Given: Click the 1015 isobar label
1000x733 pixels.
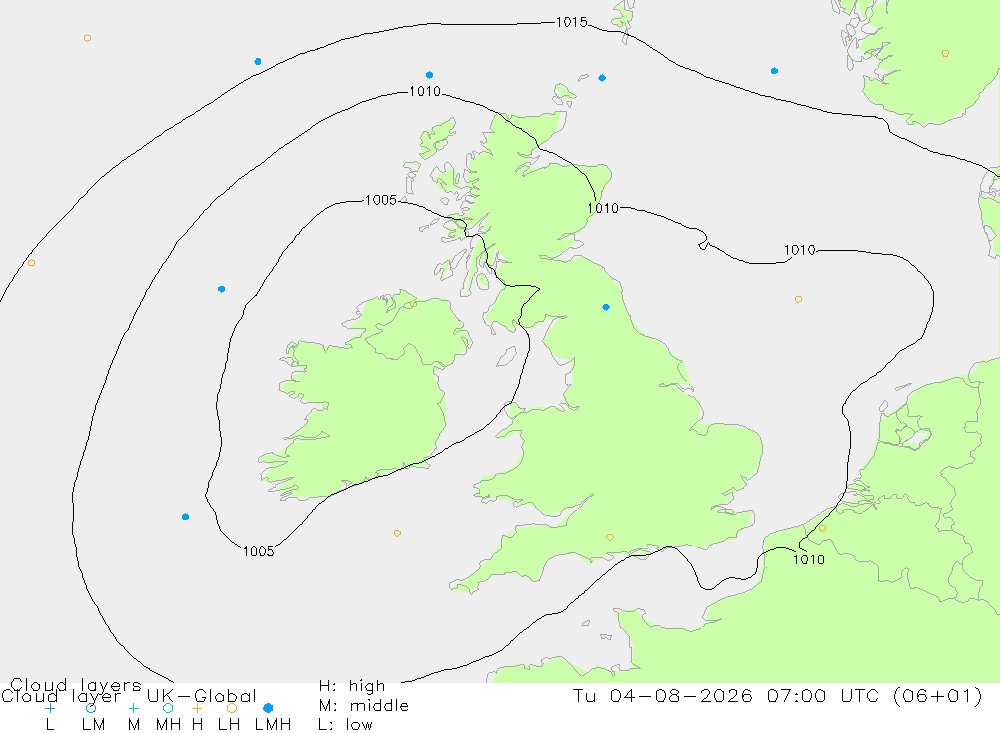Looking at the screenshot, I should (x=571, y=22).
